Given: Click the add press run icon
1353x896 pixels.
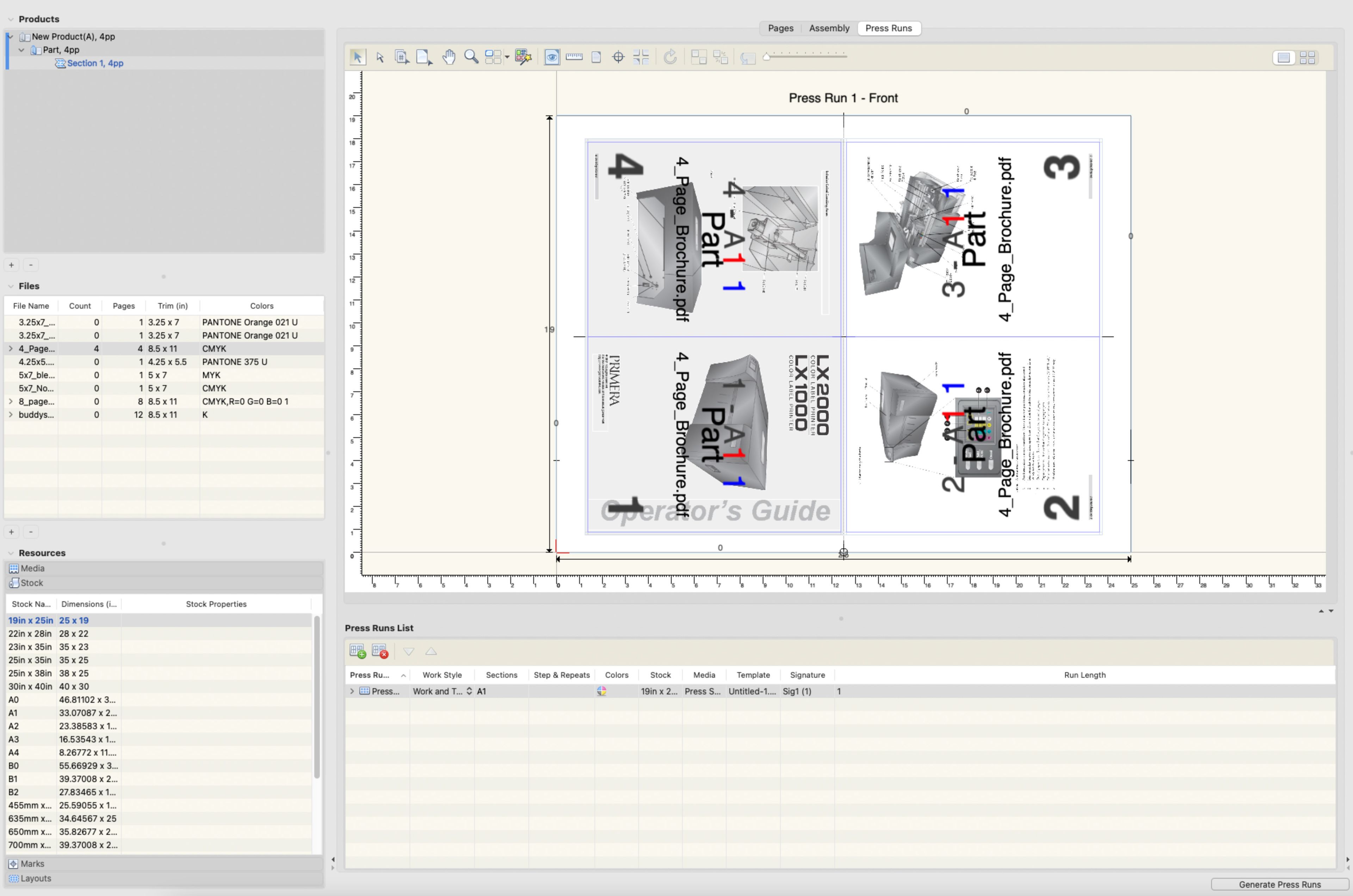Looking at the screenshot, I should [x=357, y=652].
